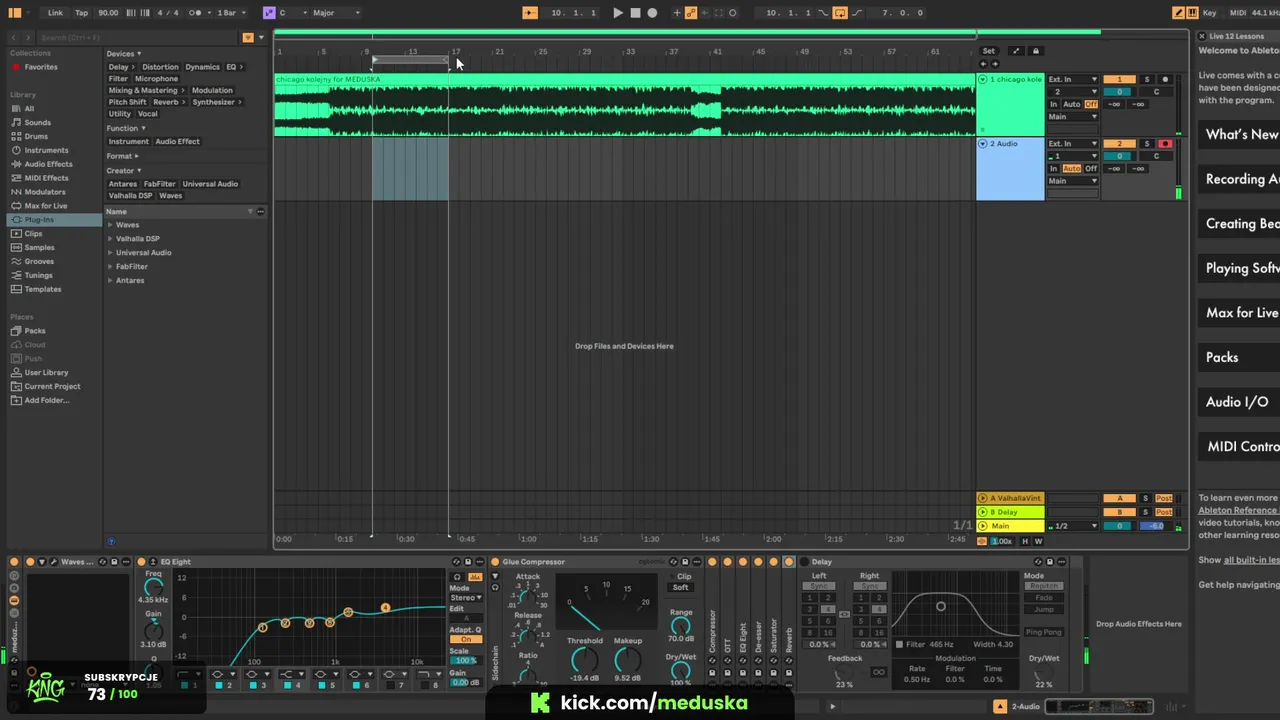Click the 90.00 tempo field
Image resolution: width=1280 pixels, height=720 pixels.
tap(108, 13)
